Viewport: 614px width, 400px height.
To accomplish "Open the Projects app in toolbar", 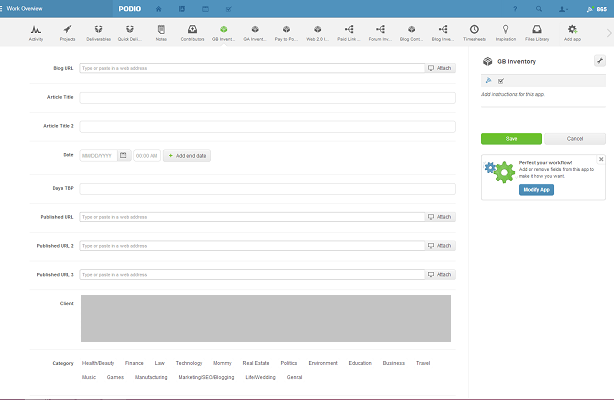I will click(x=67, y=33).
